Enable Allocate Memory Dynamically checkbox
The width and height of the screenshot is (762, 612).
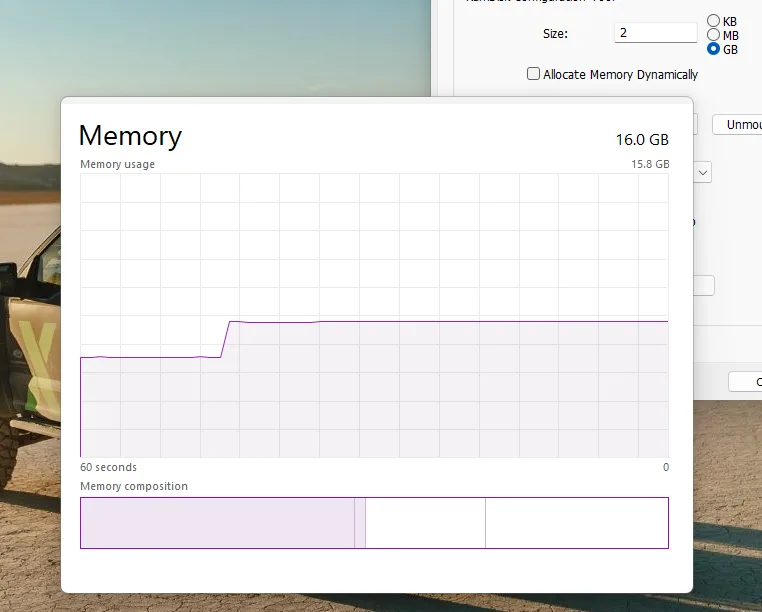point(534,74)
